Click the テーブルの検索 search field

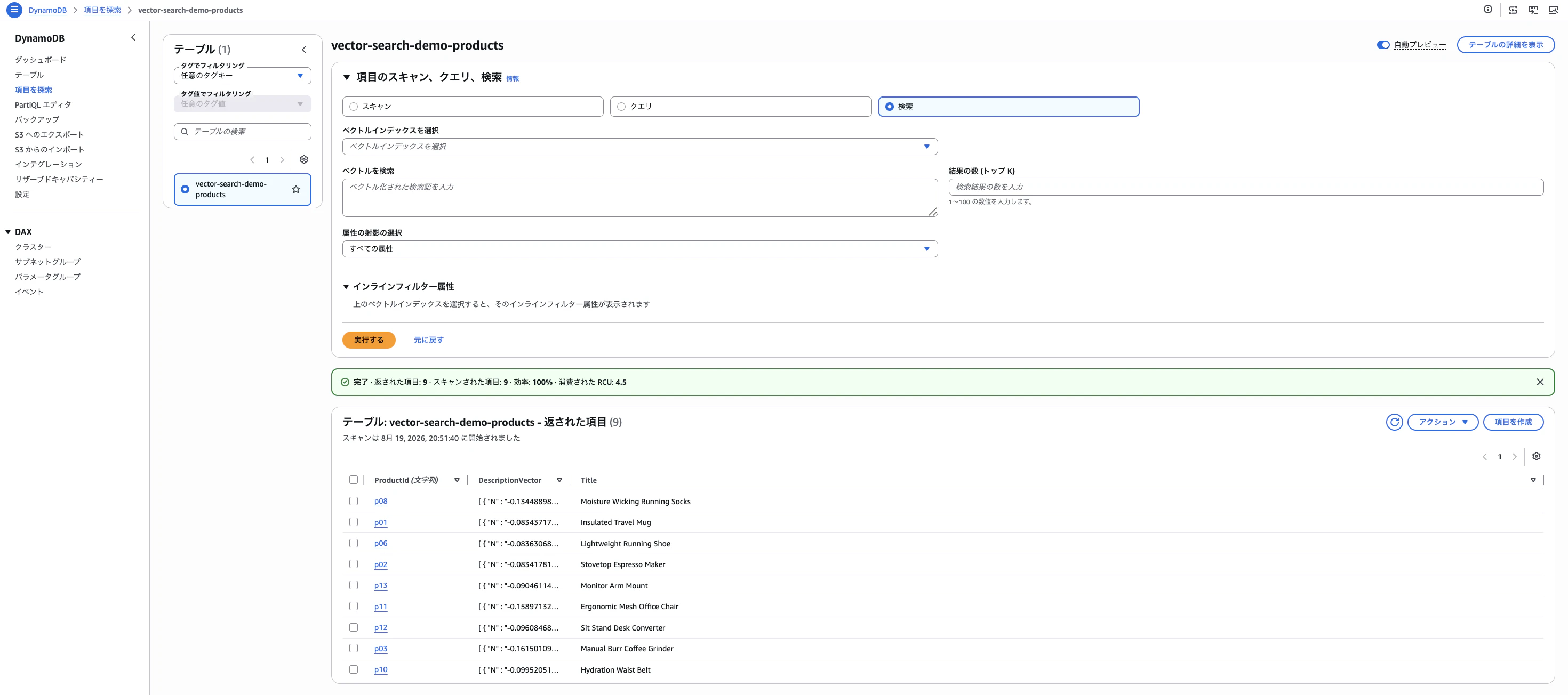242,131
